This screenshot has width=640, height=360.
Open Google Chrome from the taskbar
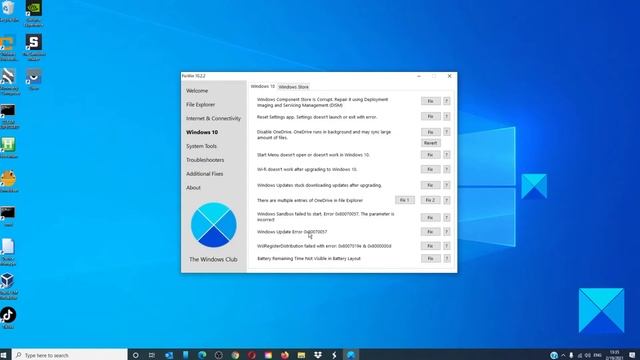pyautogui.click(x=235, y=355)
